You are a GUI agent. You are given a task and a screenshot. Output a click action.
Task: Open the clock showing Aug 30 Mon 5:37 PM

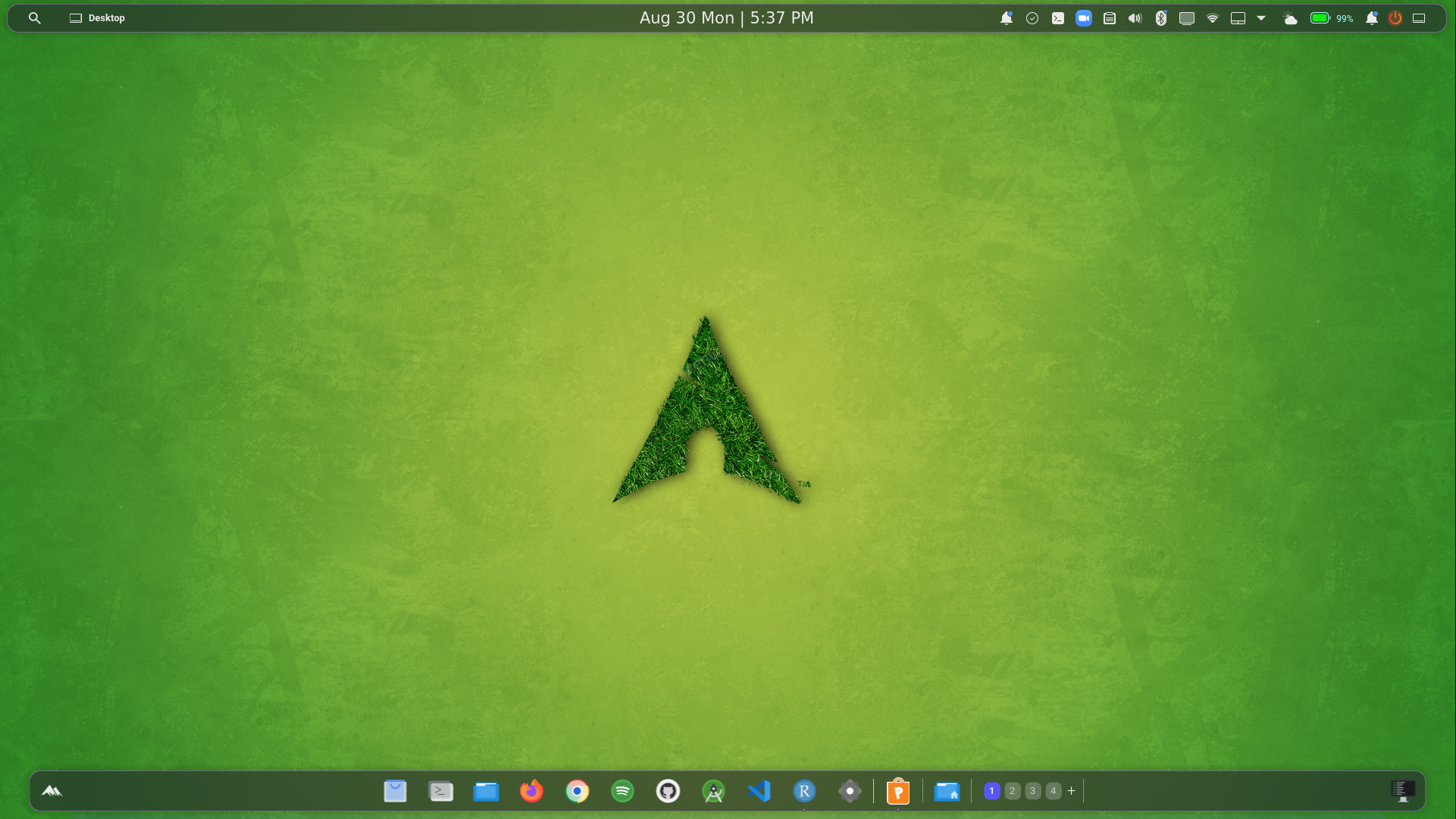726,17
